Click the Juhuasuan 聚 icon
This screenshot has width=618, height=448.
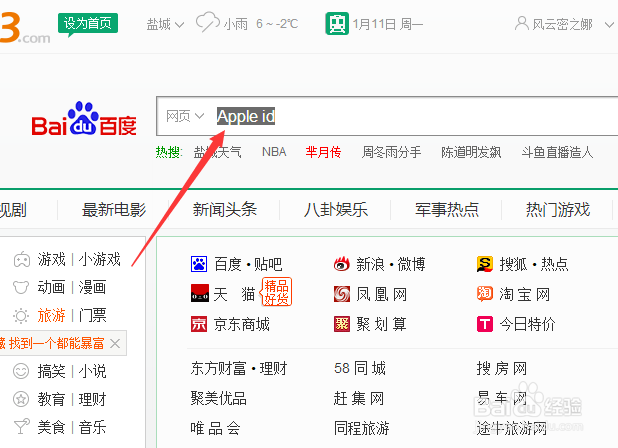[x=342, y=324]
